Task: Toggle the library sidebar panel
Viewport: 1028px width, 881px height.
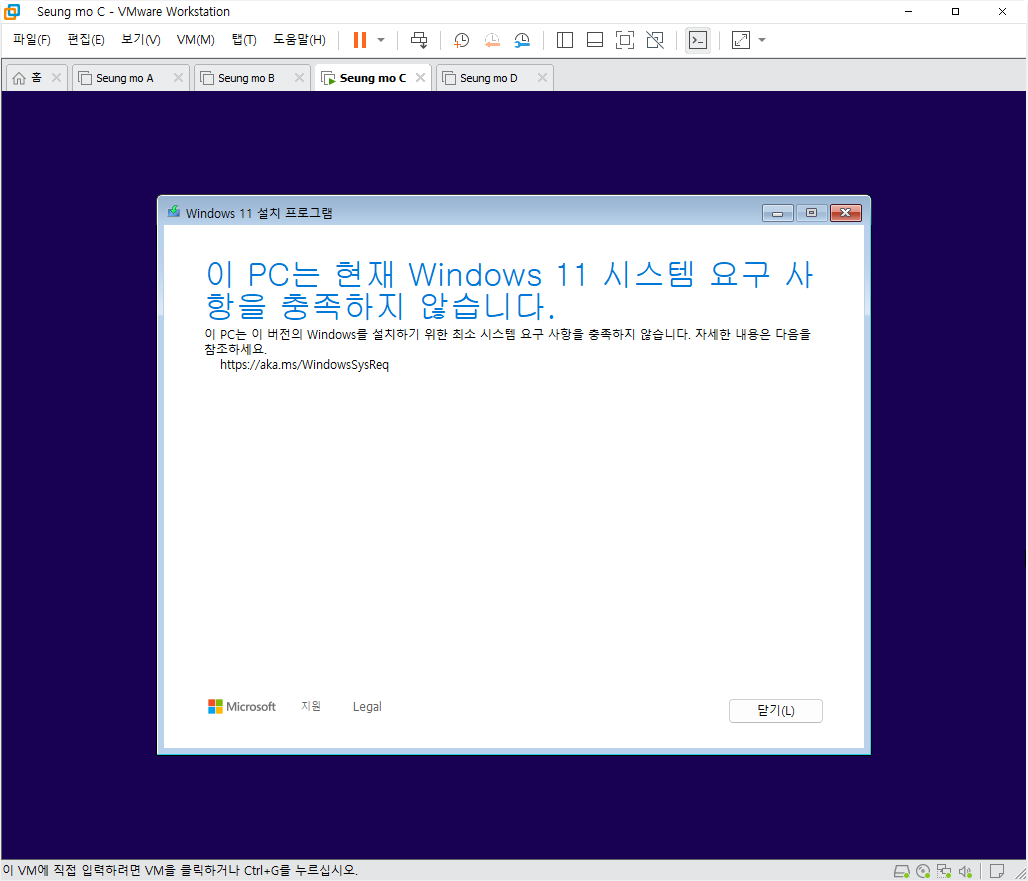Action: click(x=564, y=40)
